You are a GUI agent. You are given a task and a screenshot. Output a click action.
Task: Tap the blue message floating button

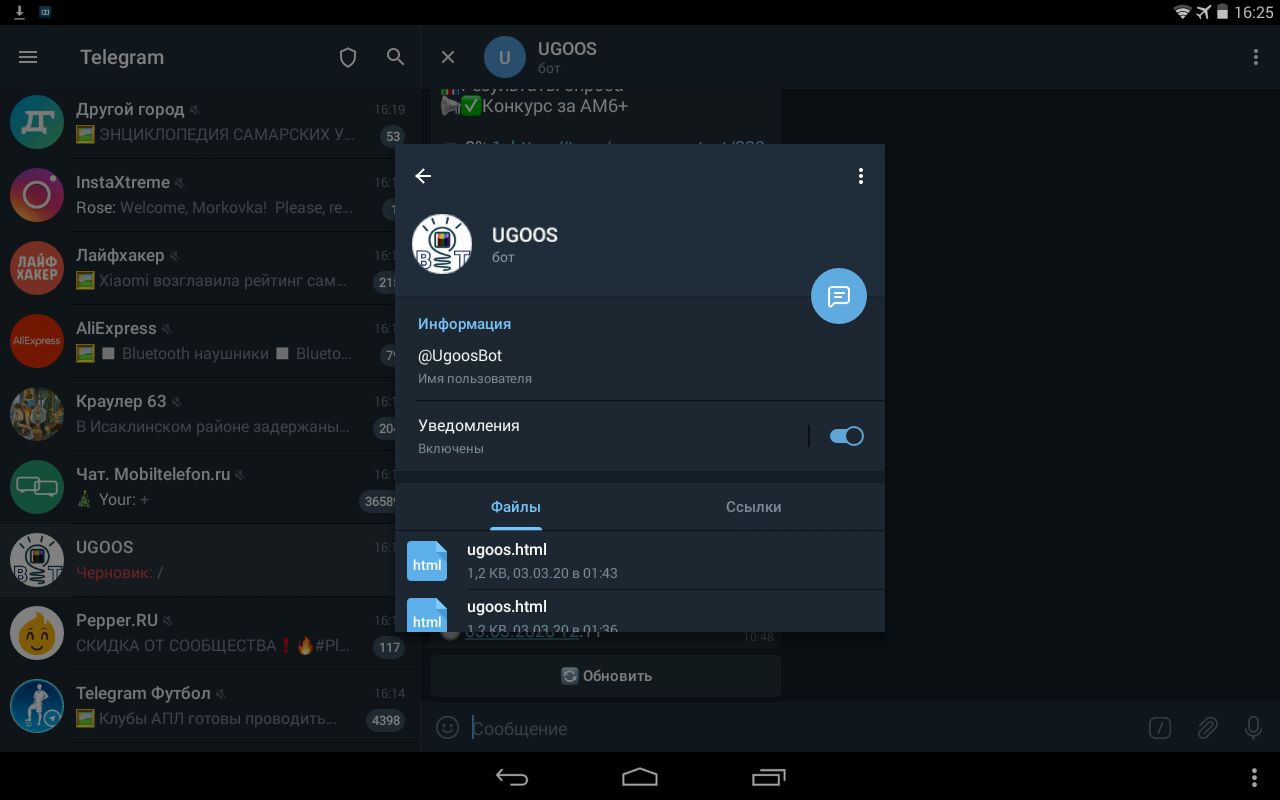838,296
